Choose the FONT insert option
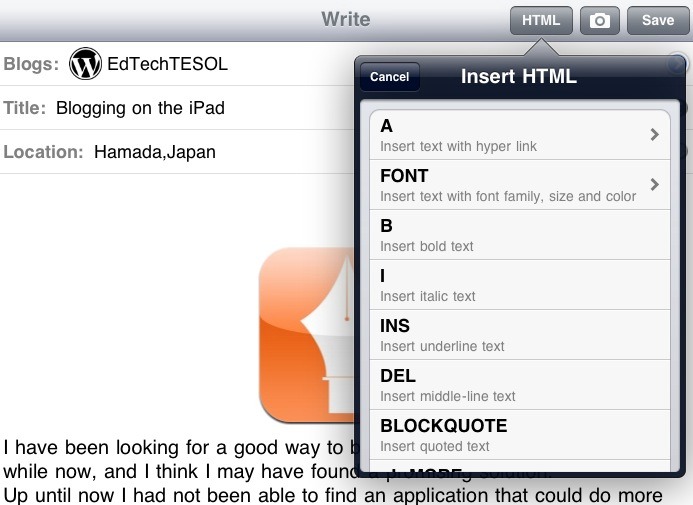Screen dimensions: 693x505 (x=520, y=185)
